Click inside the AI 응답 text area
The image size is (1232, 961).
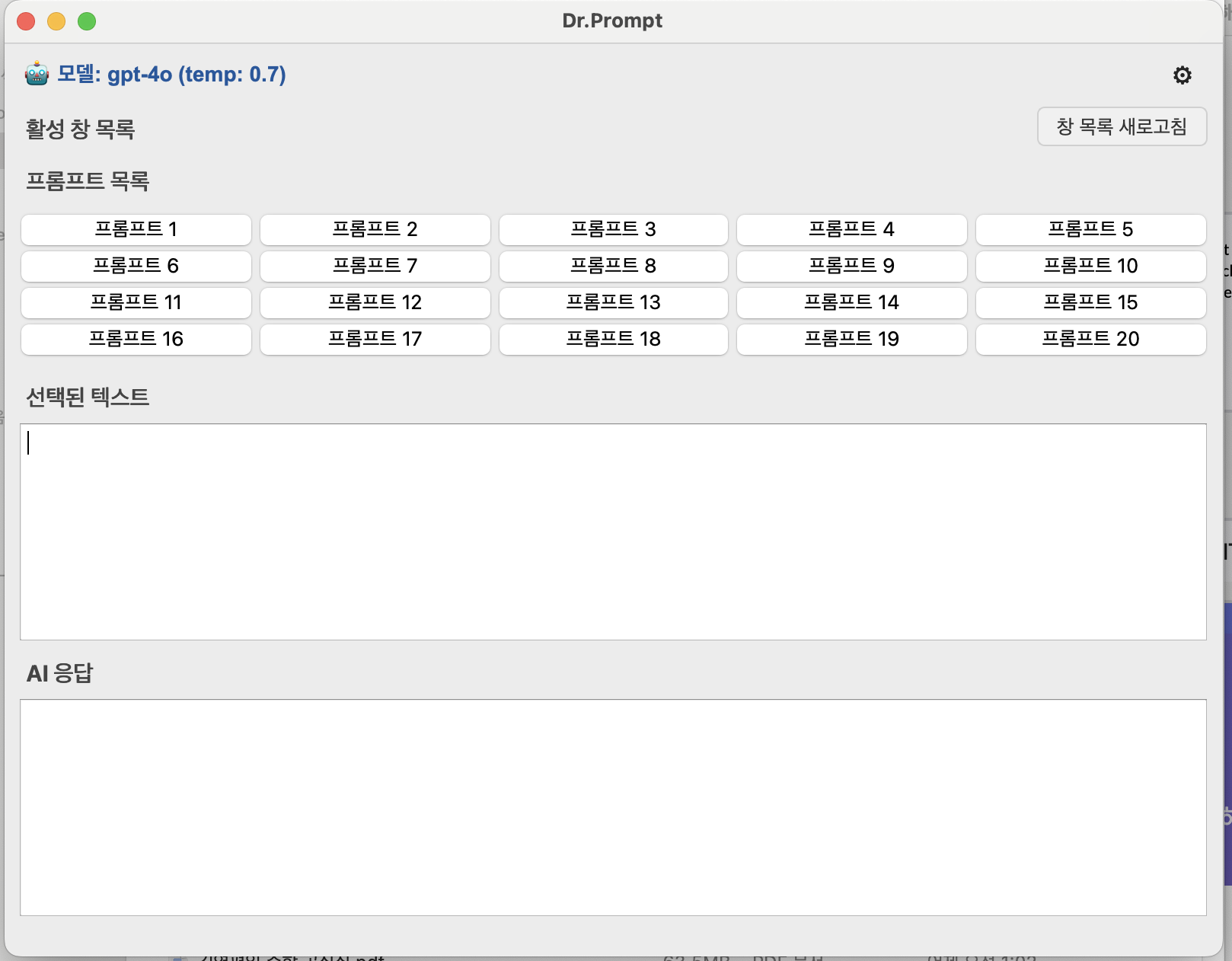tap(613, 807)
